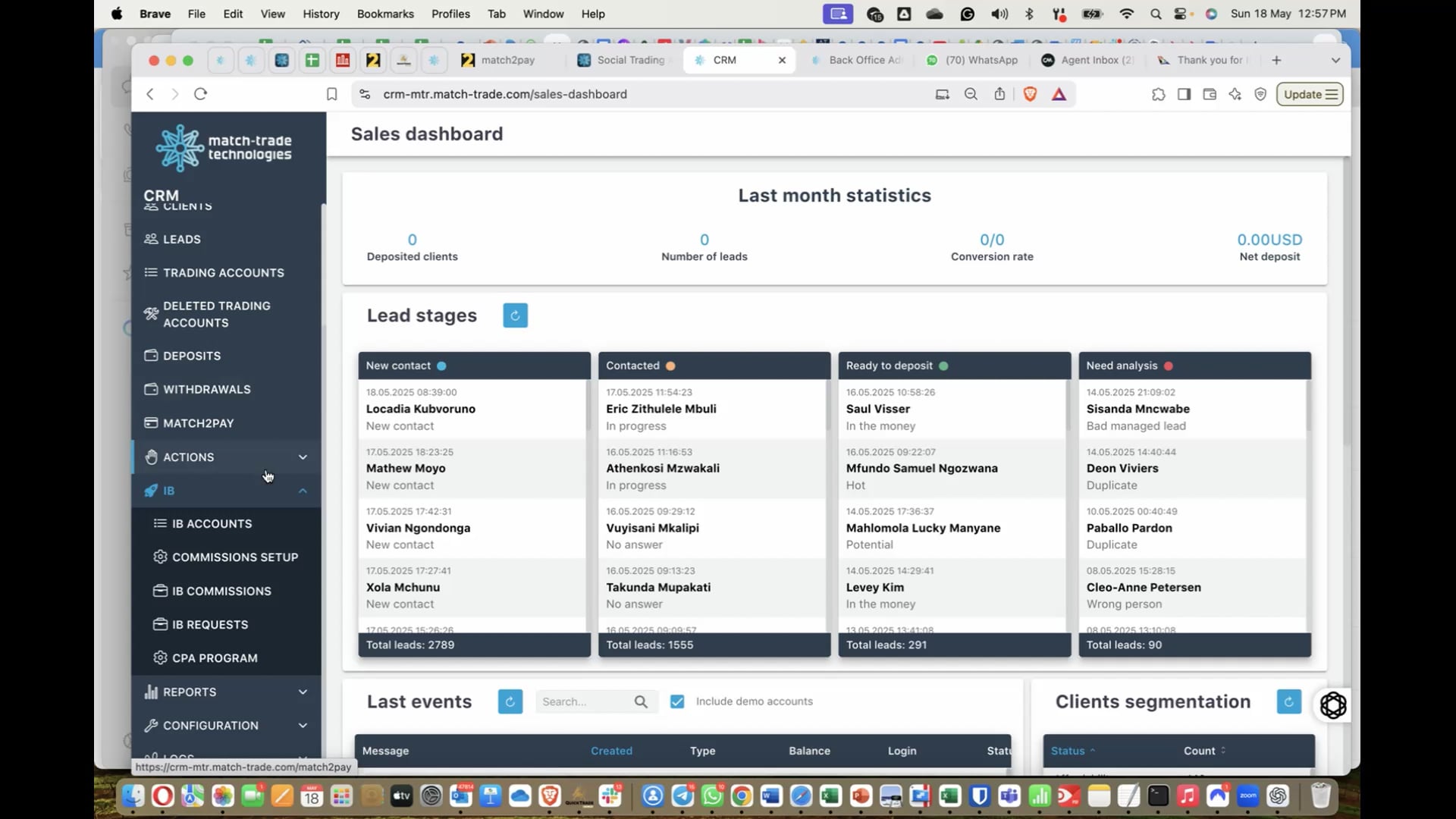Reload the page in the browser toolbar
The height and width of the screenshot is (819, 1456).
200,94
